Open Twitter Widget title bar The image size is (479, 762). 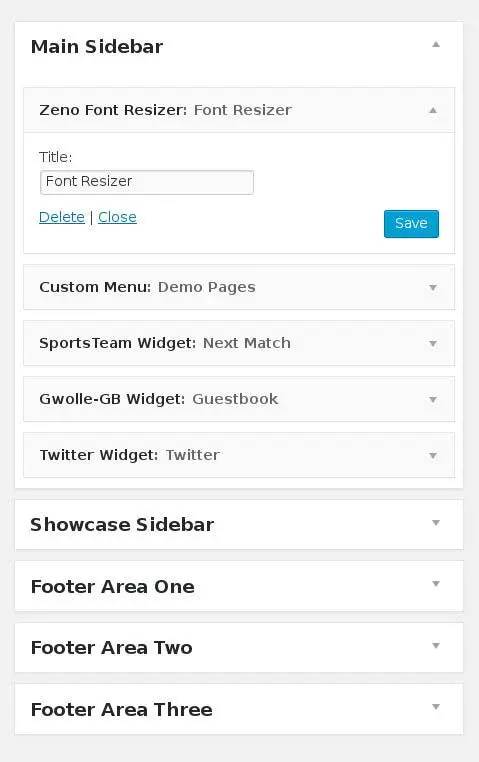pyautogui.click(x=239, y=455)
